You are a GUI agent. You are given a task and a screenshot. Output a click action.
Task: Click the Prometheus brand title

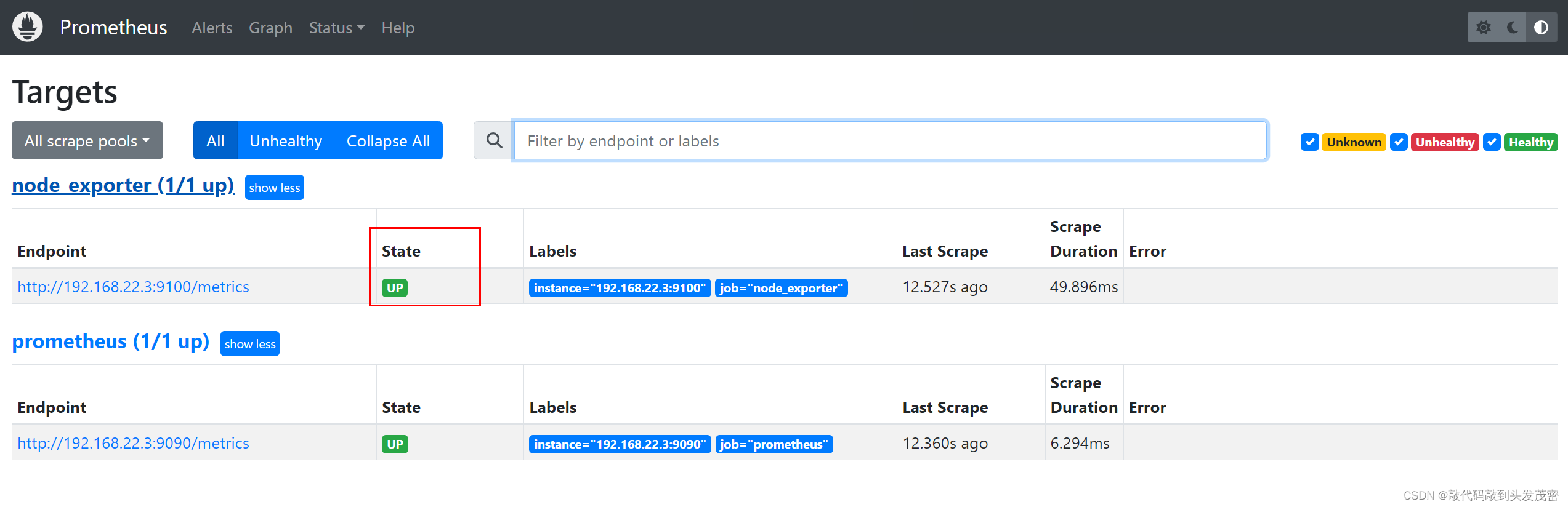(x=113, y=28)
